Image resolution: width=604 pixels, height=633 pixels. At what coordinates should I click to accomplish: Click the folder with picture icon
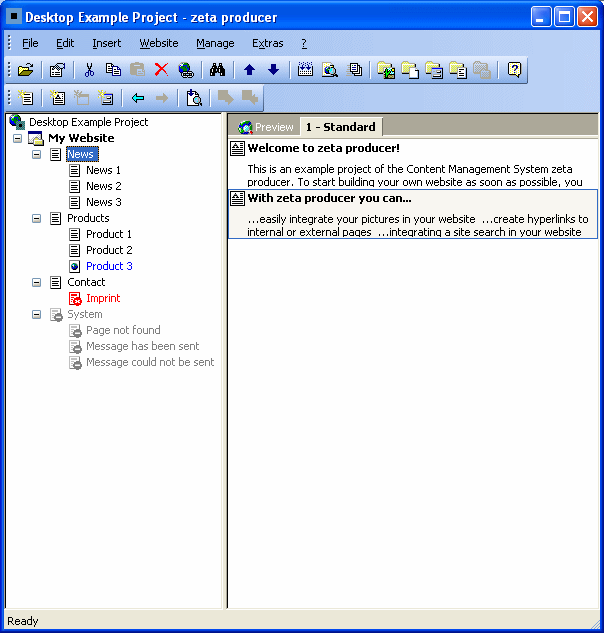point(386,70)
